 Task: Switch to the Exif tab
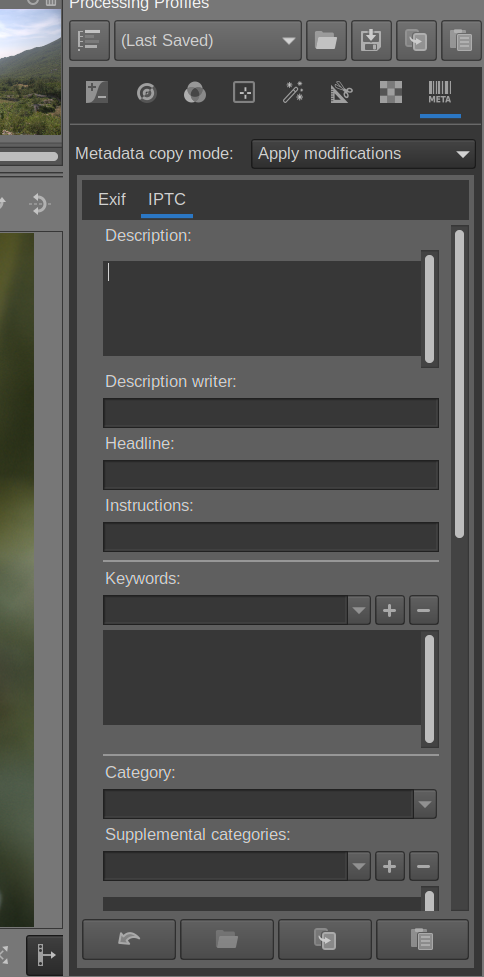pos(112,199)
